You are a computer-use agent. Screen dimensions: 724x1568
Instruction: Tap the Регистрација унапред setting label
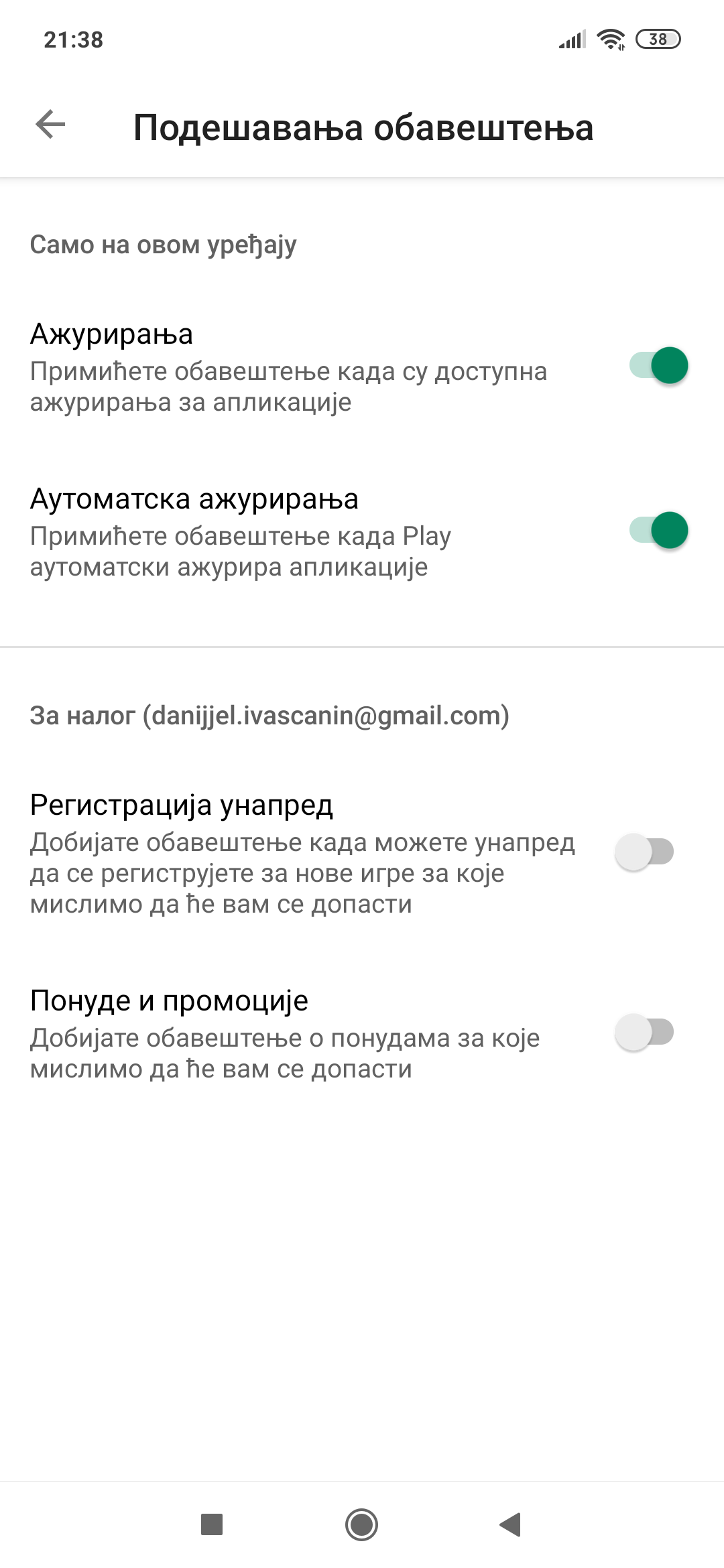pos(182,805)
